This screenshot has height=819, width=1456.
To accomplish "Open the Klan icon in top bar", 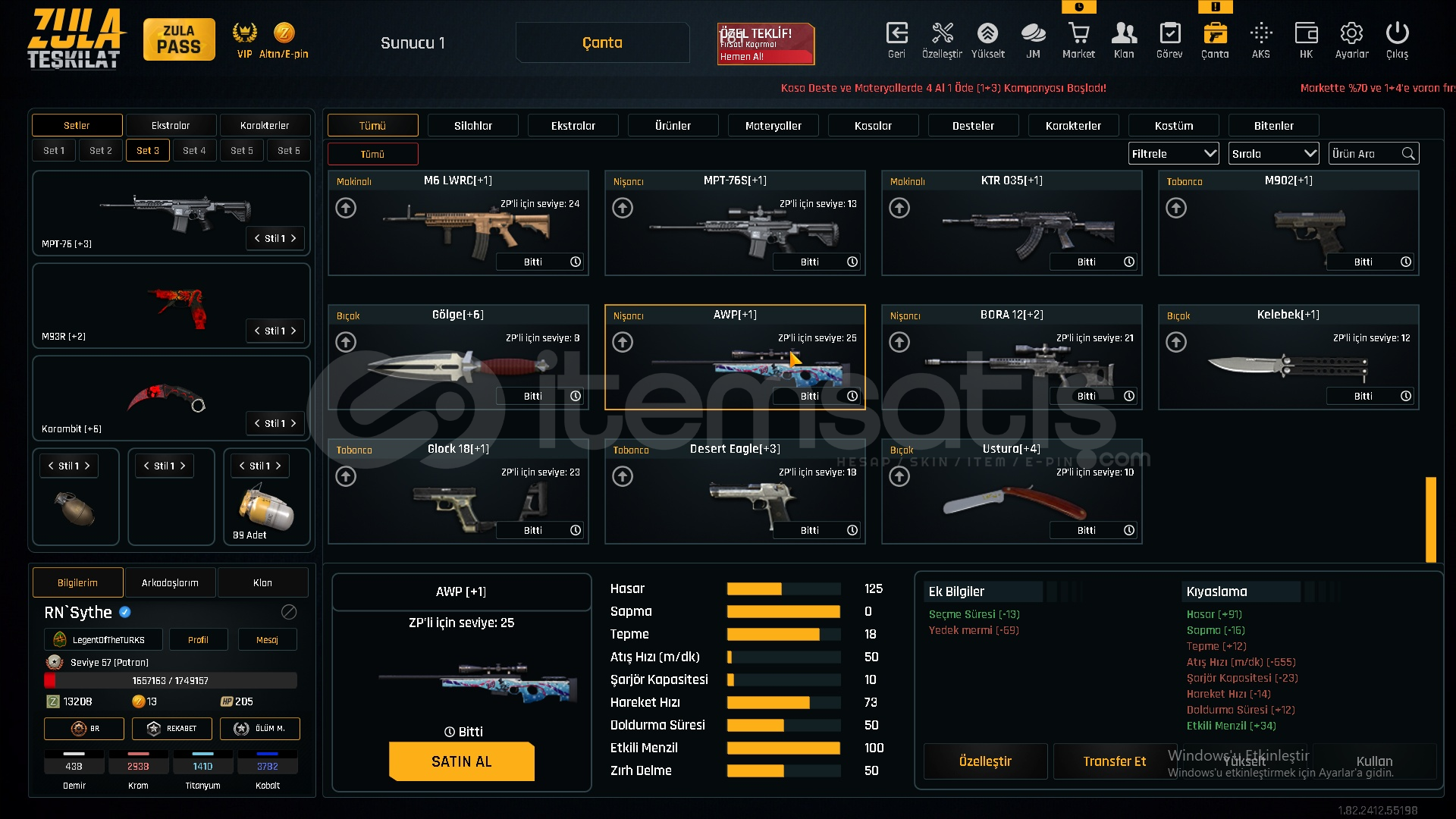I will click(x=1124, y=34).
